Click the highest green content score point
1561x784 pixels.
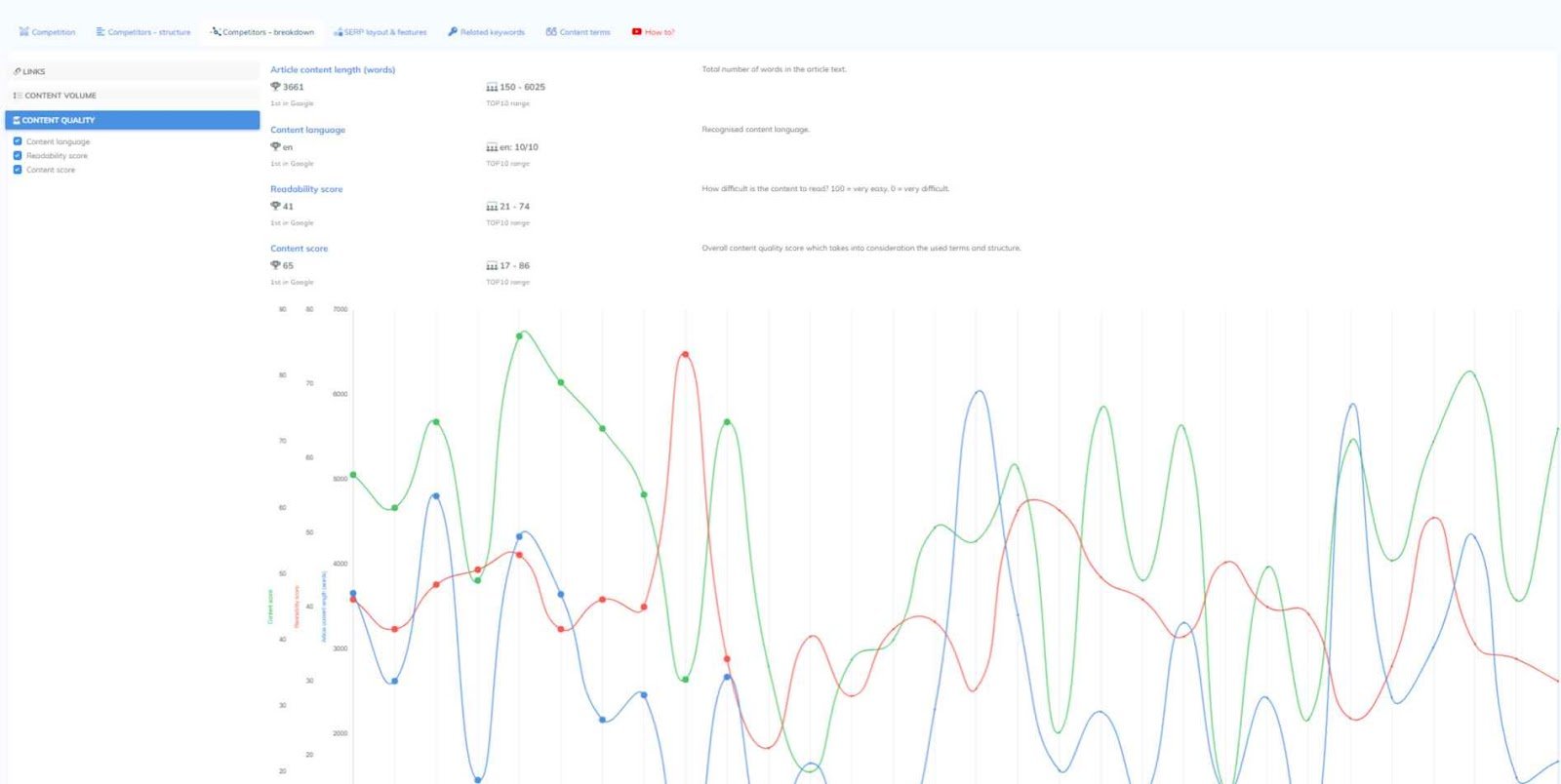tap(519, 336)
